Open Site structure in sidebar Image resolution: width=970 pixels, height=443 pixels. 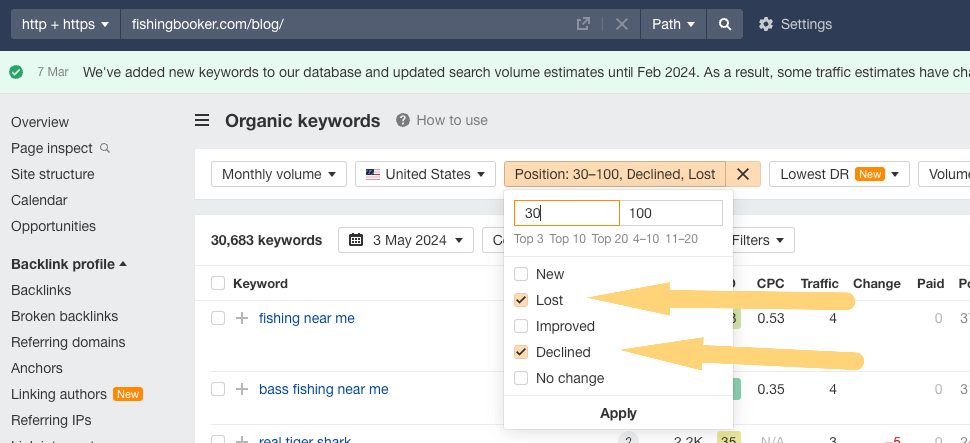[x=53, y=174]
